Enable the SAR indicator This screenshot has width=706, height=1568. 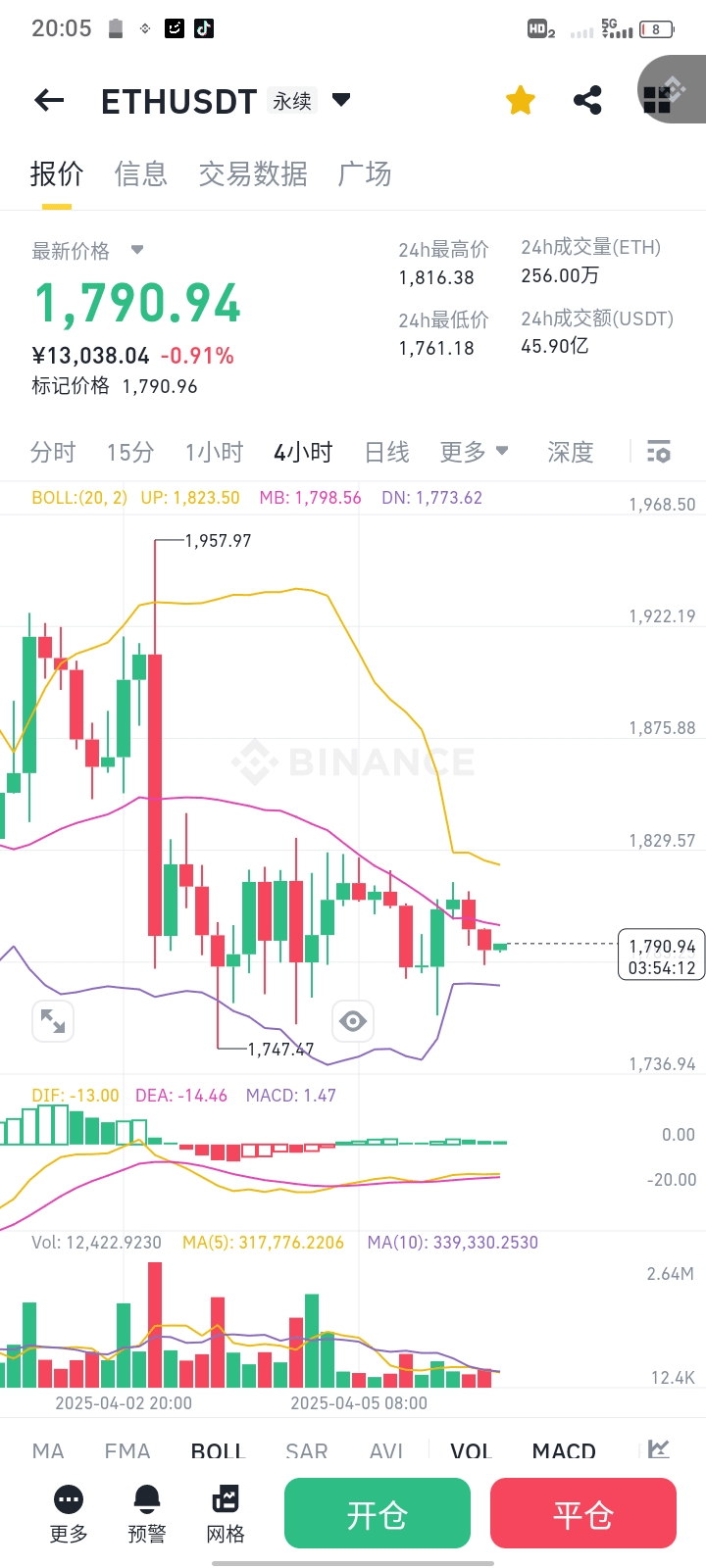(307, 1451)
